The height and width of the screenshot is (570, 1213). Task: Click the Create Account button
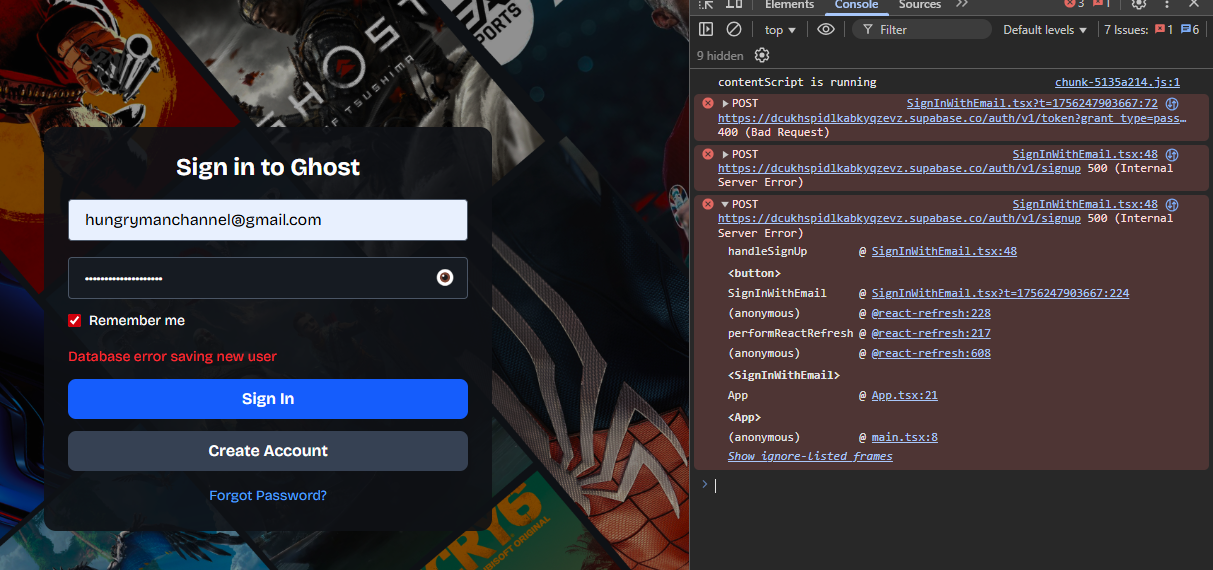268,451
